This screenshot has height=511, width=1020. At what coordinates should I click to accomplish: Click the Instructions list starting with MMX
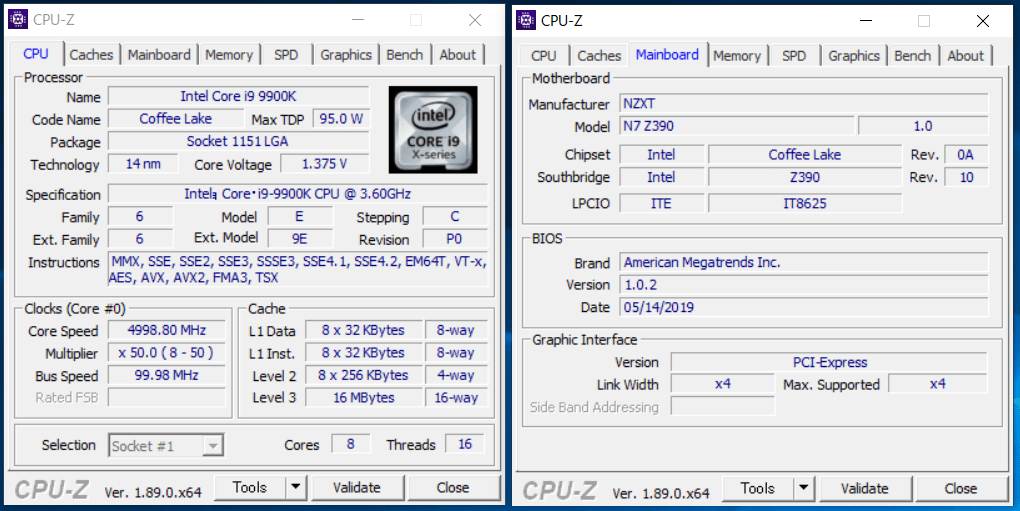[298, 270]
